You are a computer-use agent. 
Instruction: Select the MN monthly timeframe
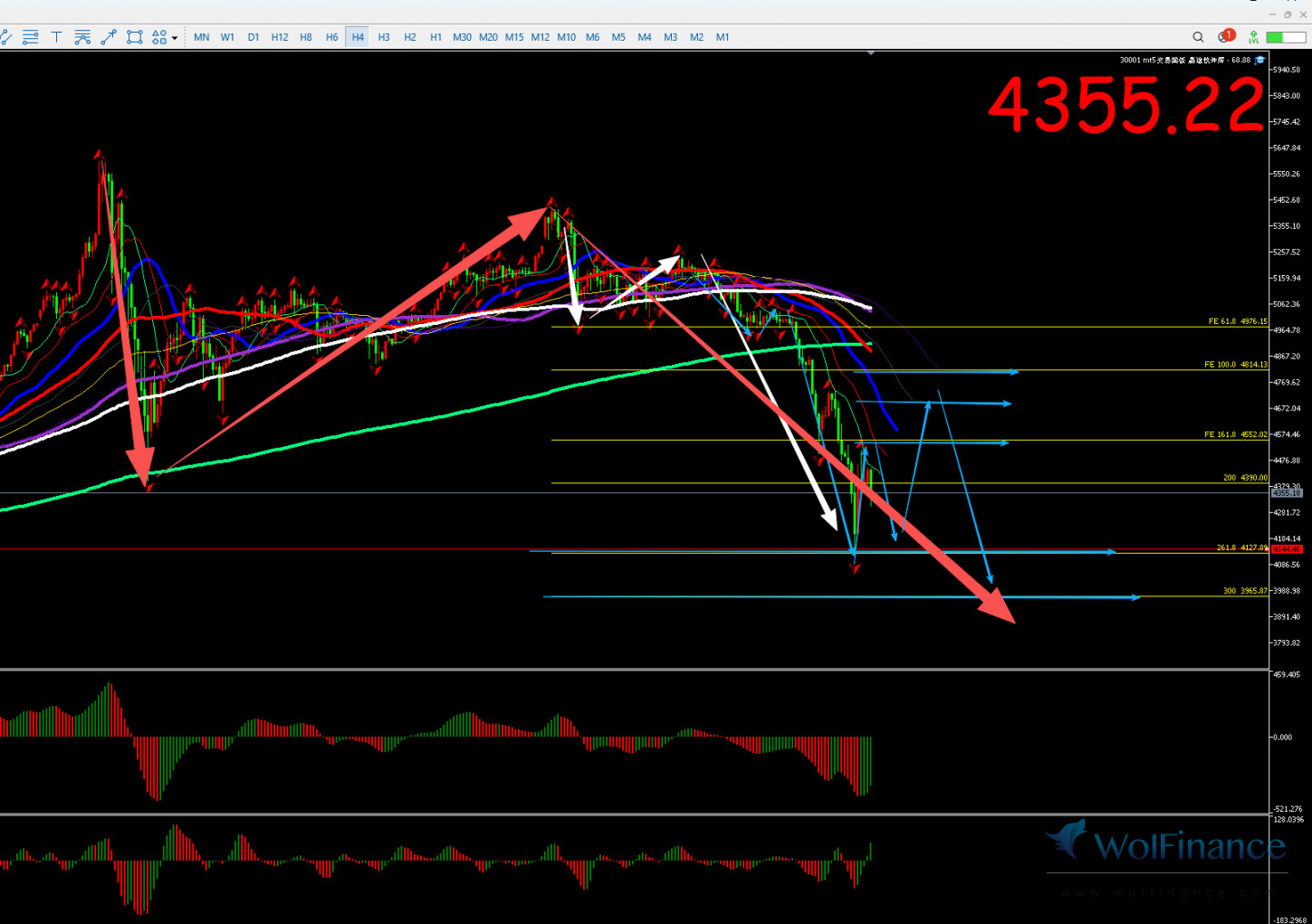[x=201, y=37]
